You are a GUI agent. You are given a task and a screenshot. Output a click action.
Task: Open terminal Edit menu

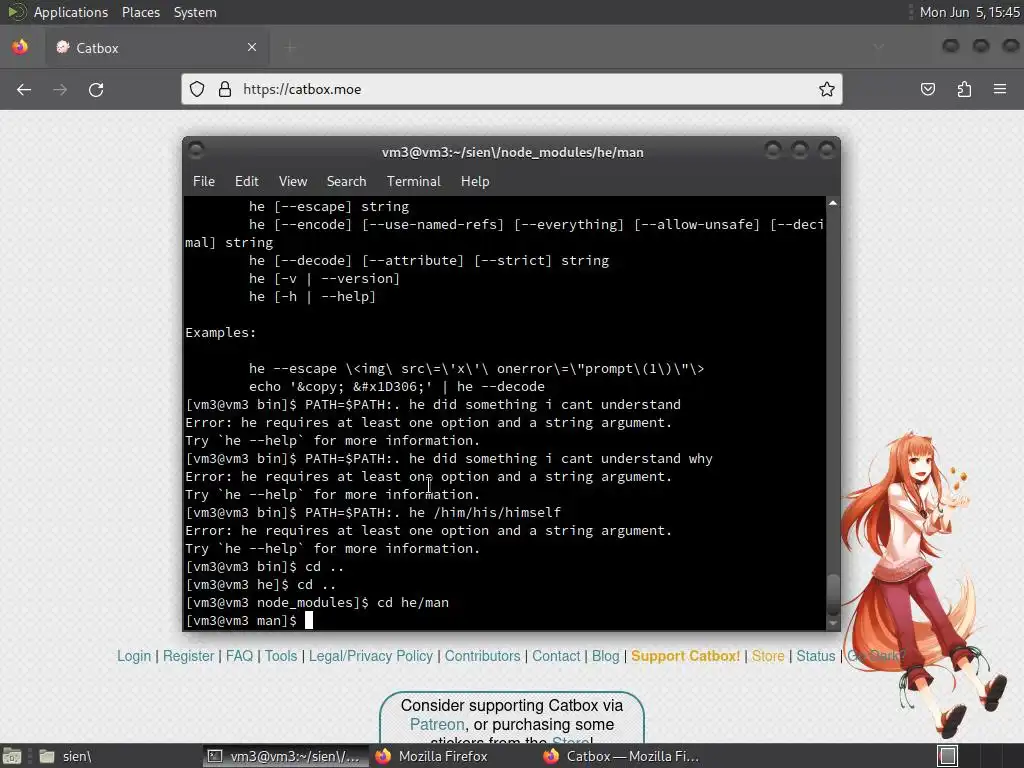(x=246, y=182)
